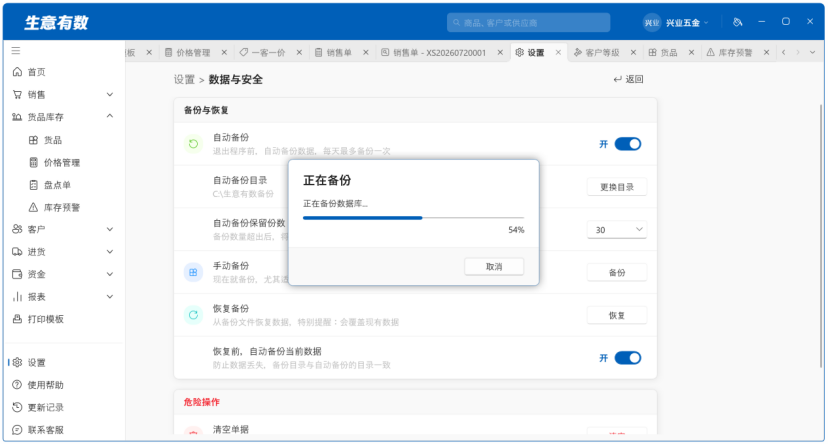Open 打印模板 printer icon

pyautogui.click(x=17, y=319)
